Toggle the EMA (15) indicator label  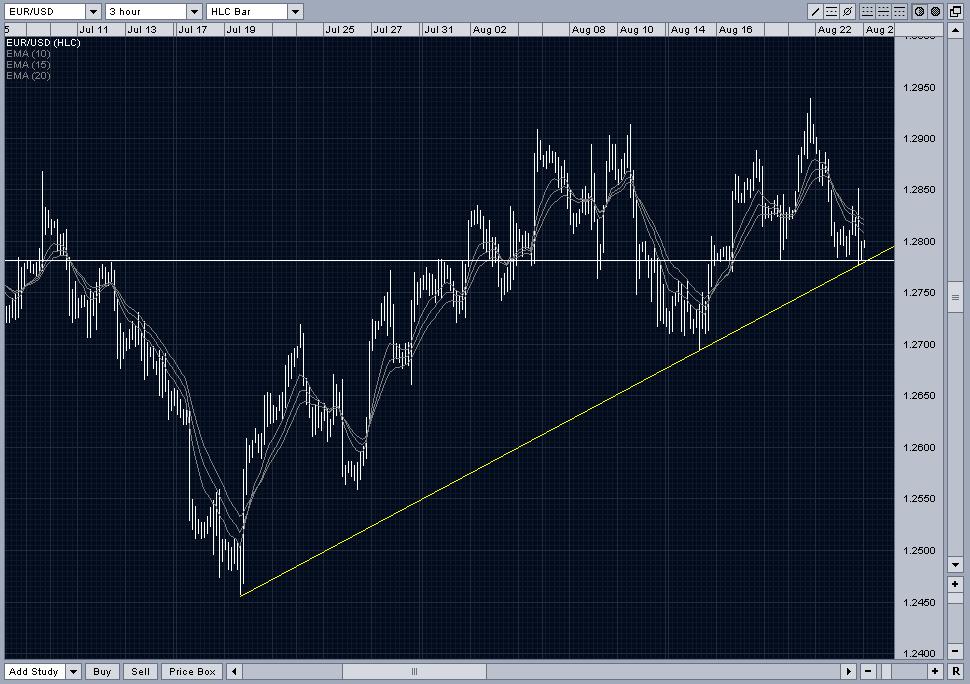(28, 65)
